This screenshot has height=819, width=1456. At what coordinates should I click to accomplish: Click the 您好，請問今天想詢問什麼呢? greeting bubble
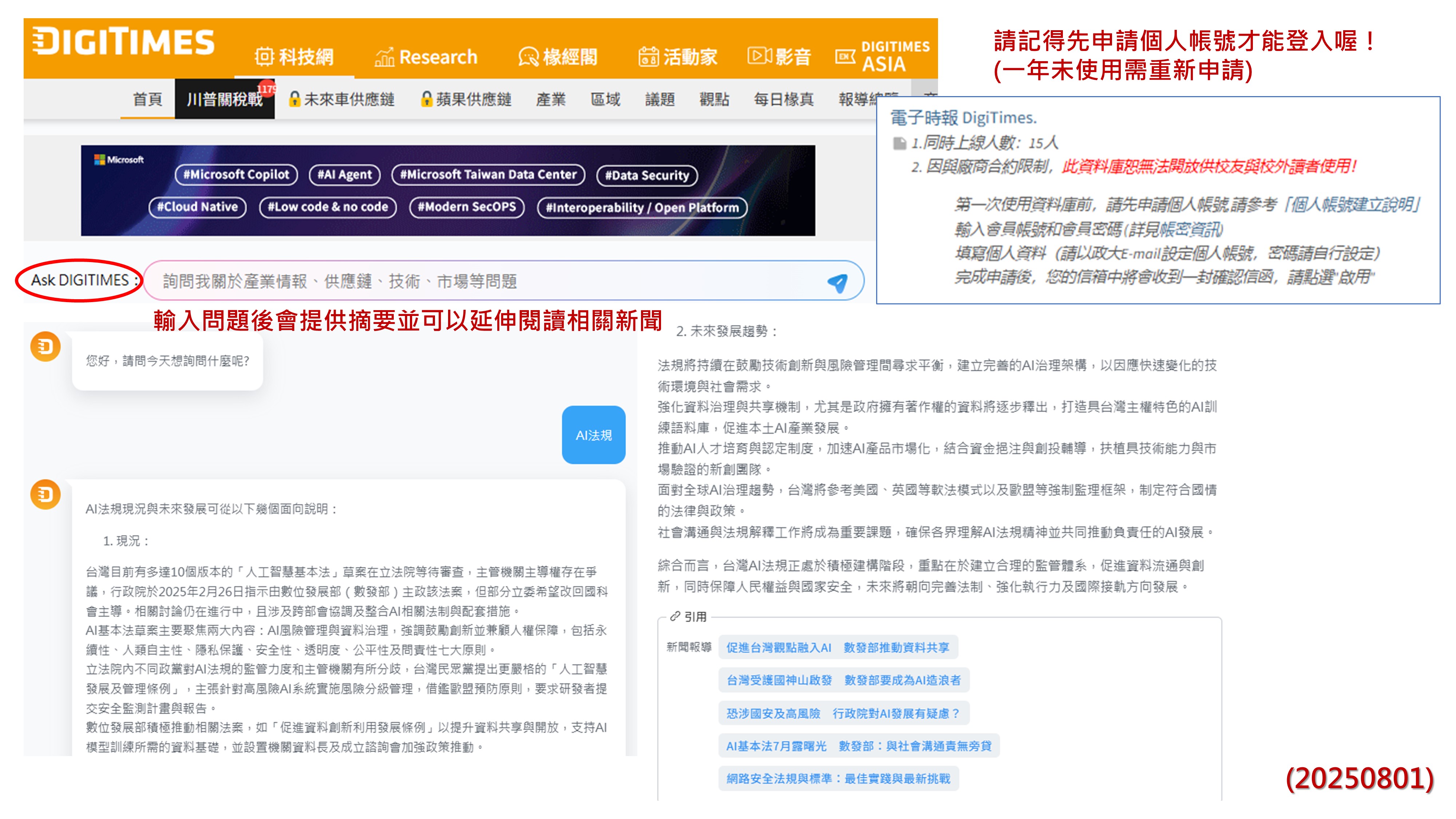(167, 361)
